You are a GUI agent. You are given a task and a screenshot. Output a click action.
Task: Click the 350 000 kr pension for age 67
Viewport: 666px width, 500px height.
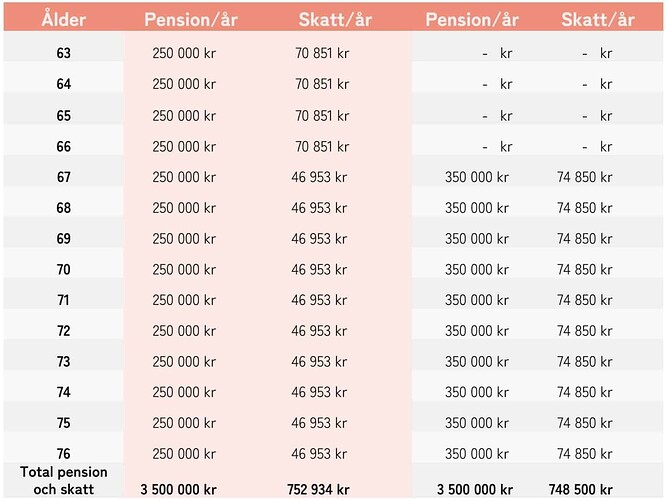click(x=477, y=177)
